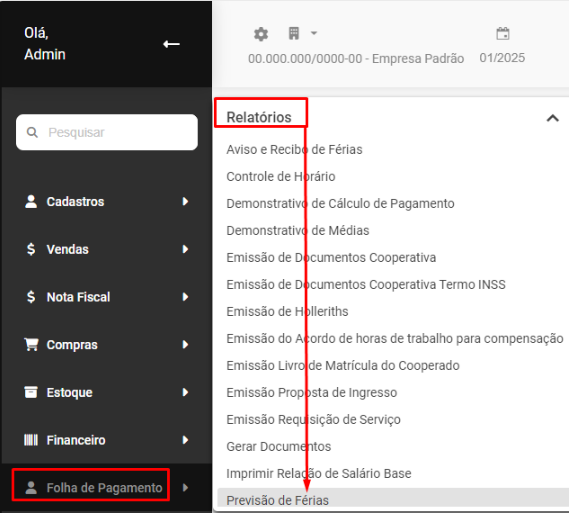Click the Cadastros person icon
569x513 pixels.
31,201
